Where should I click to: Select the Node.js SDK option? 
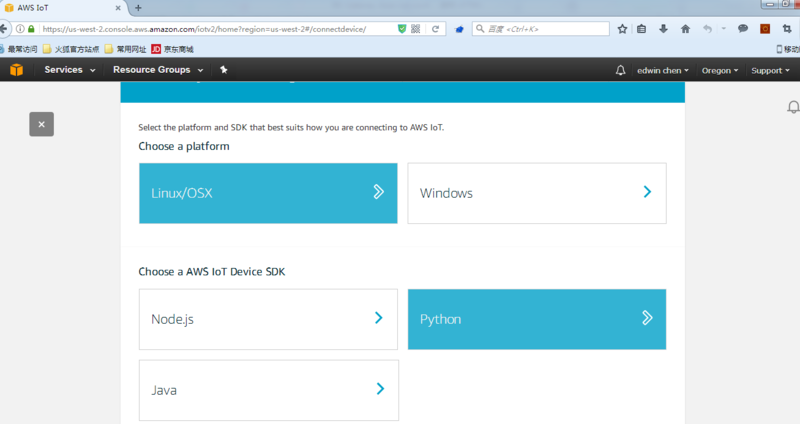click(x=268, y=319)
